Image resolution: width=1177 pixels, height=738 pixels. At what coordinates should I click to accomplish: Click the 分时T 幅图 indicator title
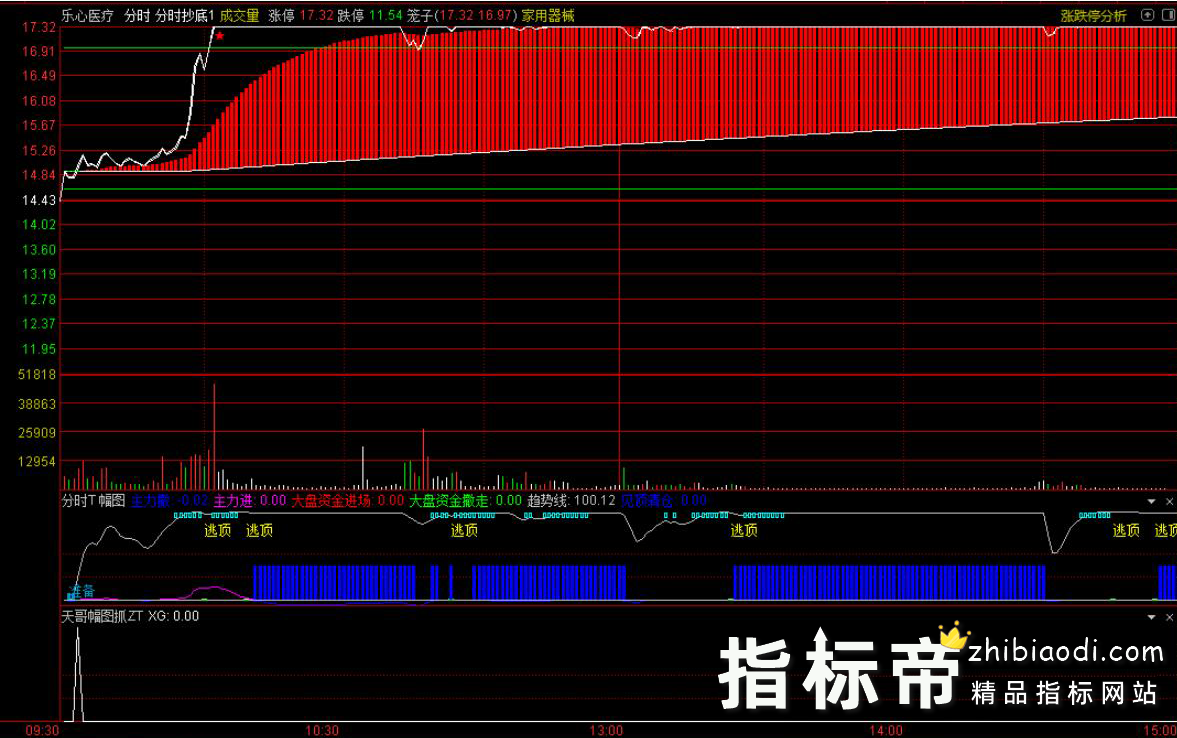93,501
